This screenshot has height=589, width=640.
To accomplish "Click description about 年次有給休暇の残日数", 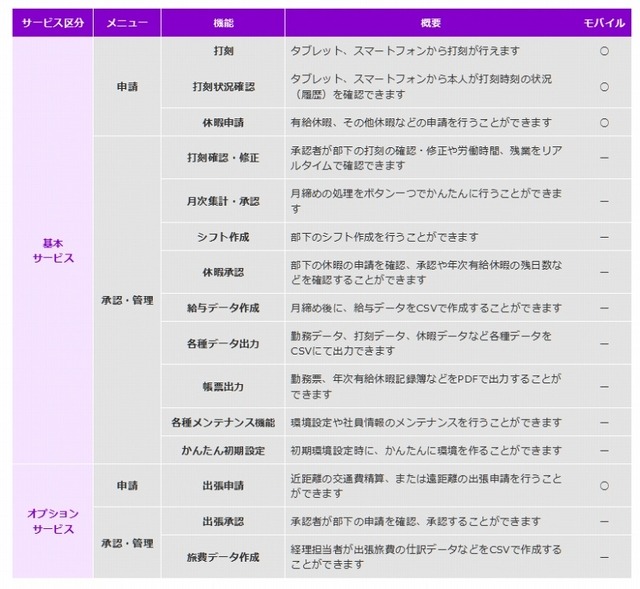I will point(426,272).
